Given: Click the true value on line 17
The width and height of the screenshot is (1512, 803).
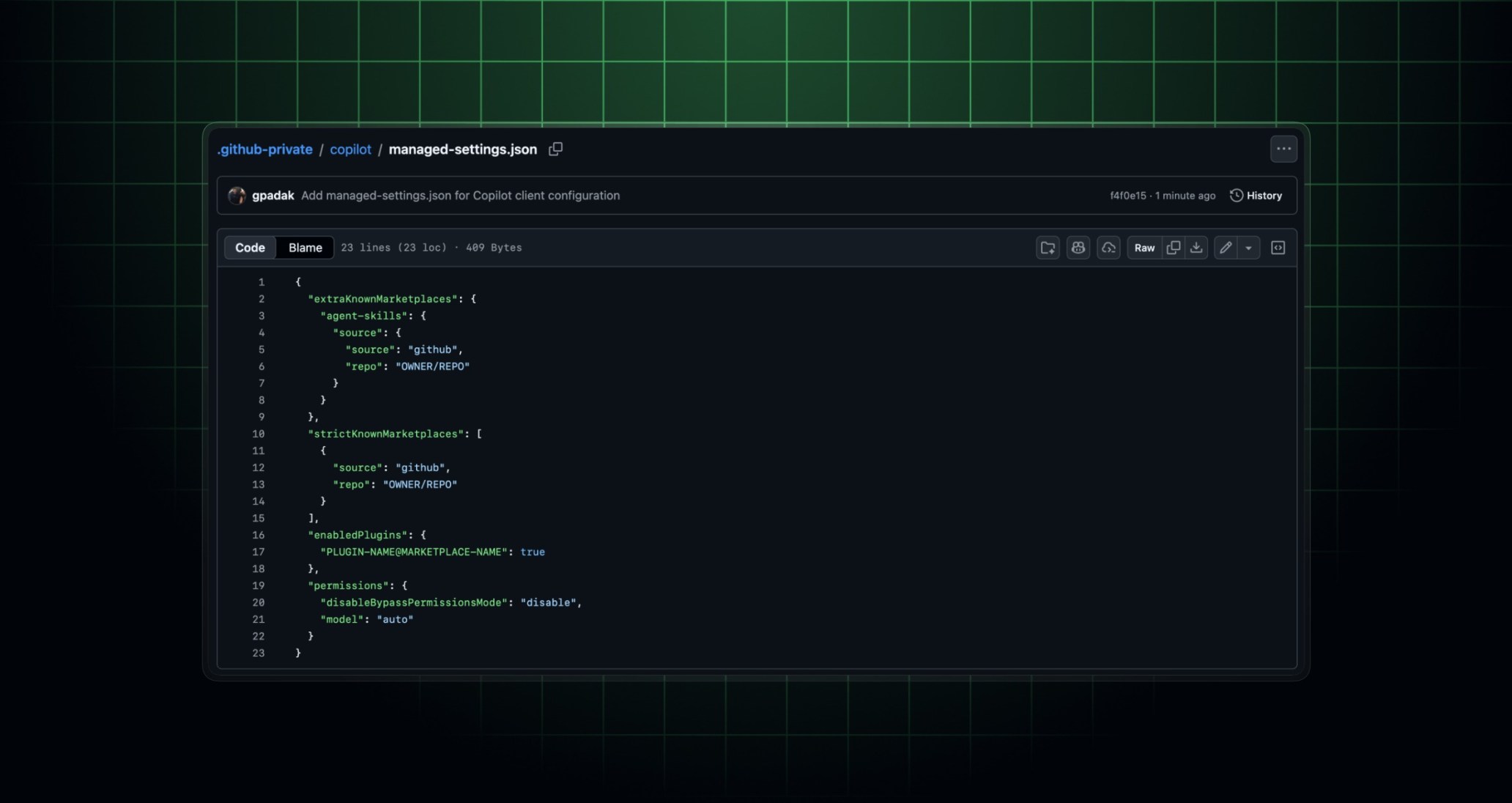Looking at the screenshot, I should [x=533, y=552].
